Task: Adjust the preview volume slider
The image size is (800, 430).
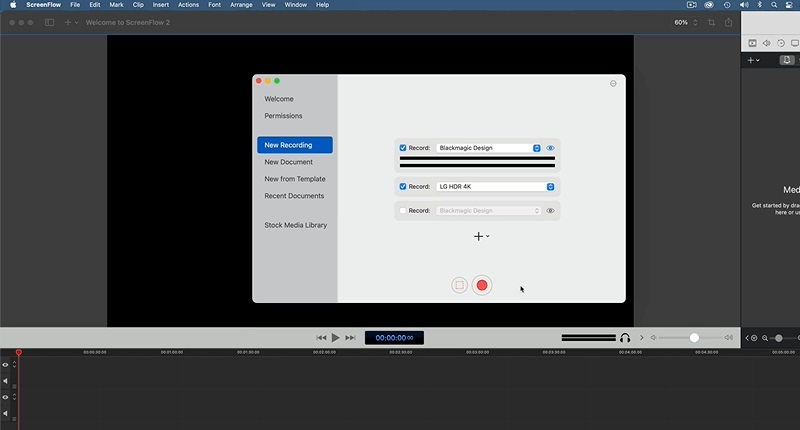Action: pos(689,338)
